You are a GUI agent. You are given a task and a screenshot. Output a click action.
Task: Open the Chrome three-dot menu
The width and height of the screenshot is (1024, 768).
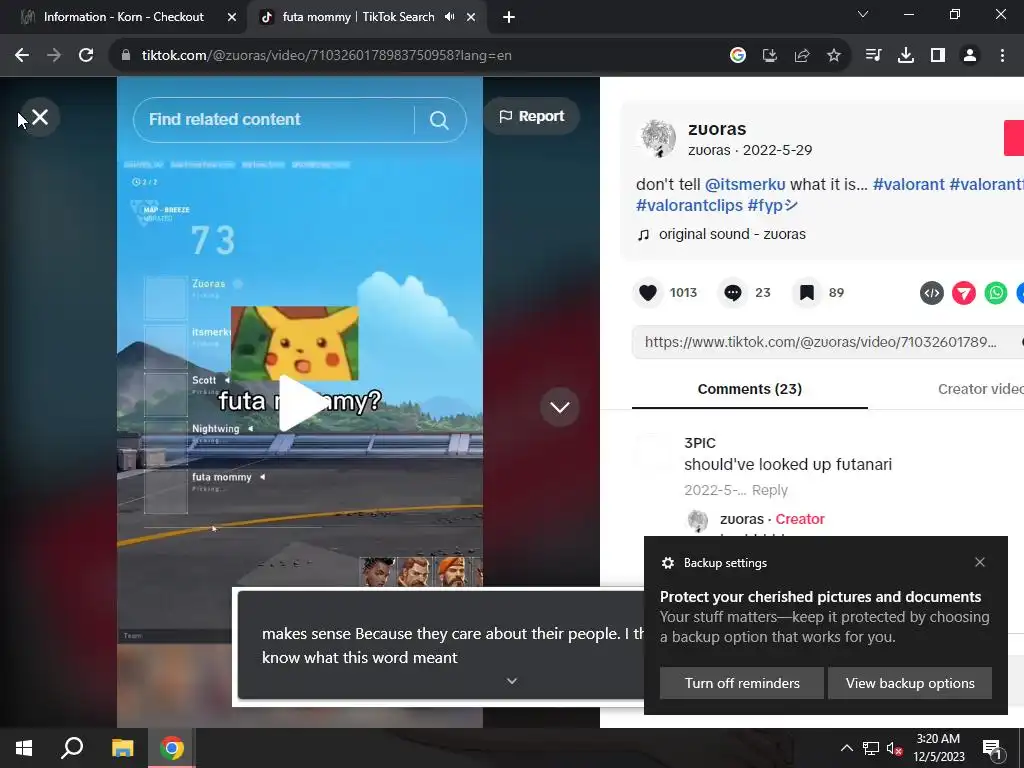pos(1002,56)
